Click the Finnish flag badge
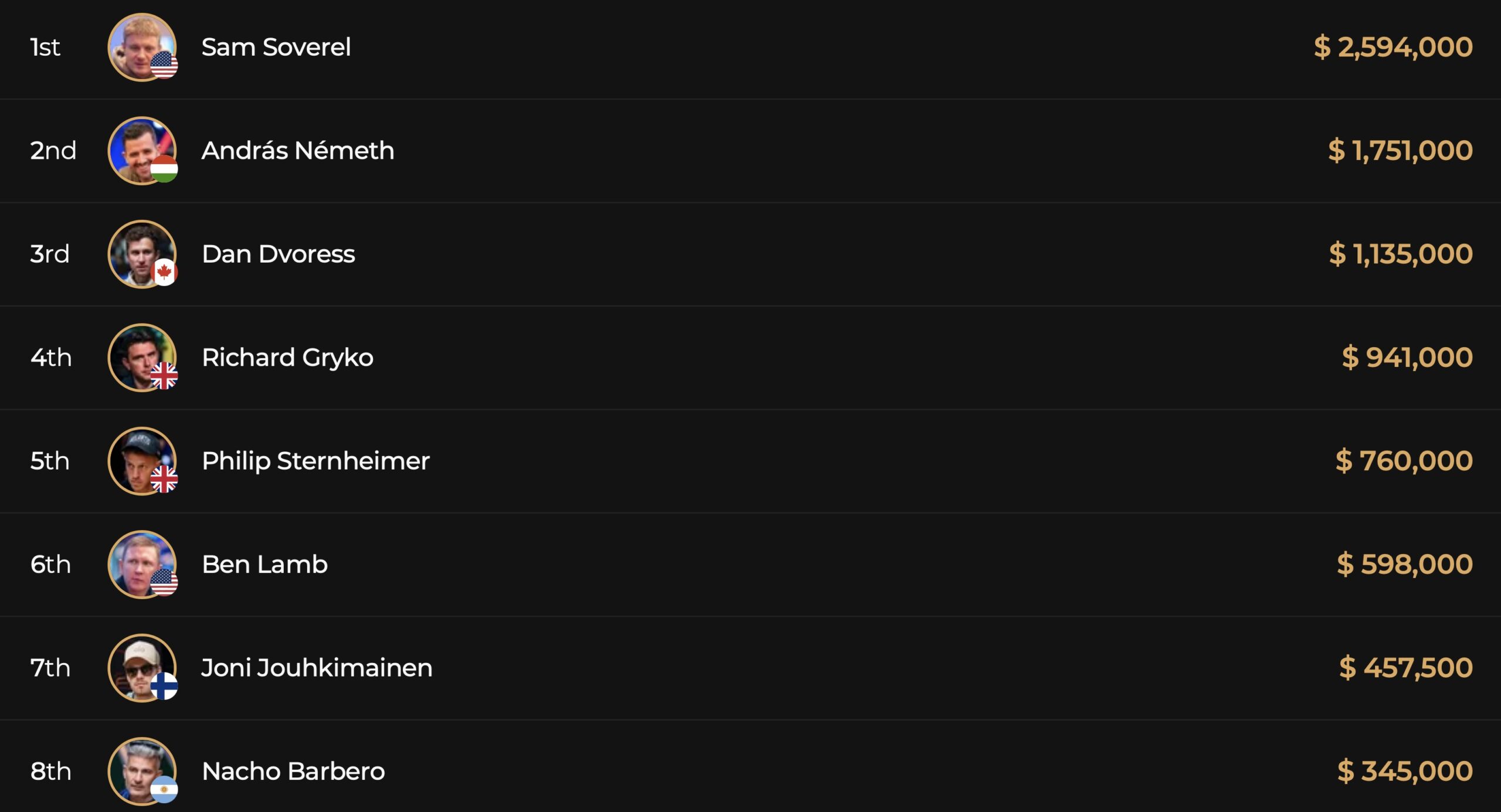Viewport: 1501px width, 812px height. pos(164,686)
